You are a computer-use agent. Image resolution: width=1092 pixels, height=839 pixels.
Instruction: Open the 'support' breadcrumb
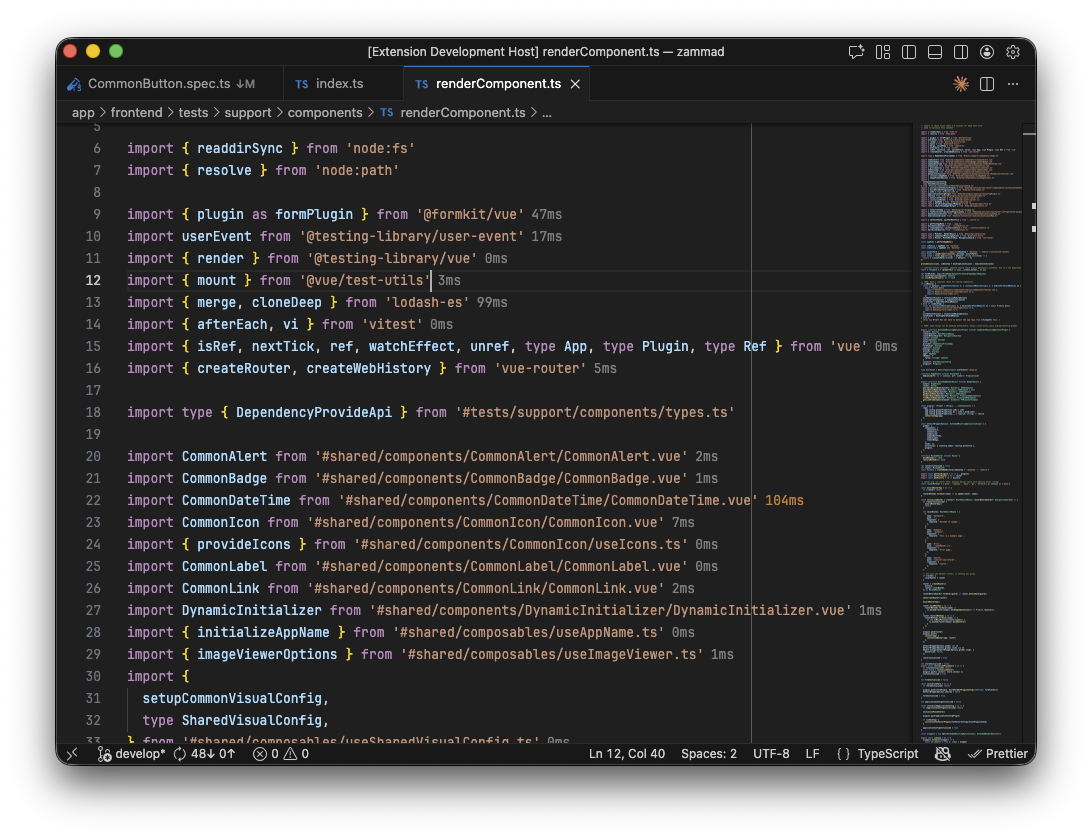point(248,113)
